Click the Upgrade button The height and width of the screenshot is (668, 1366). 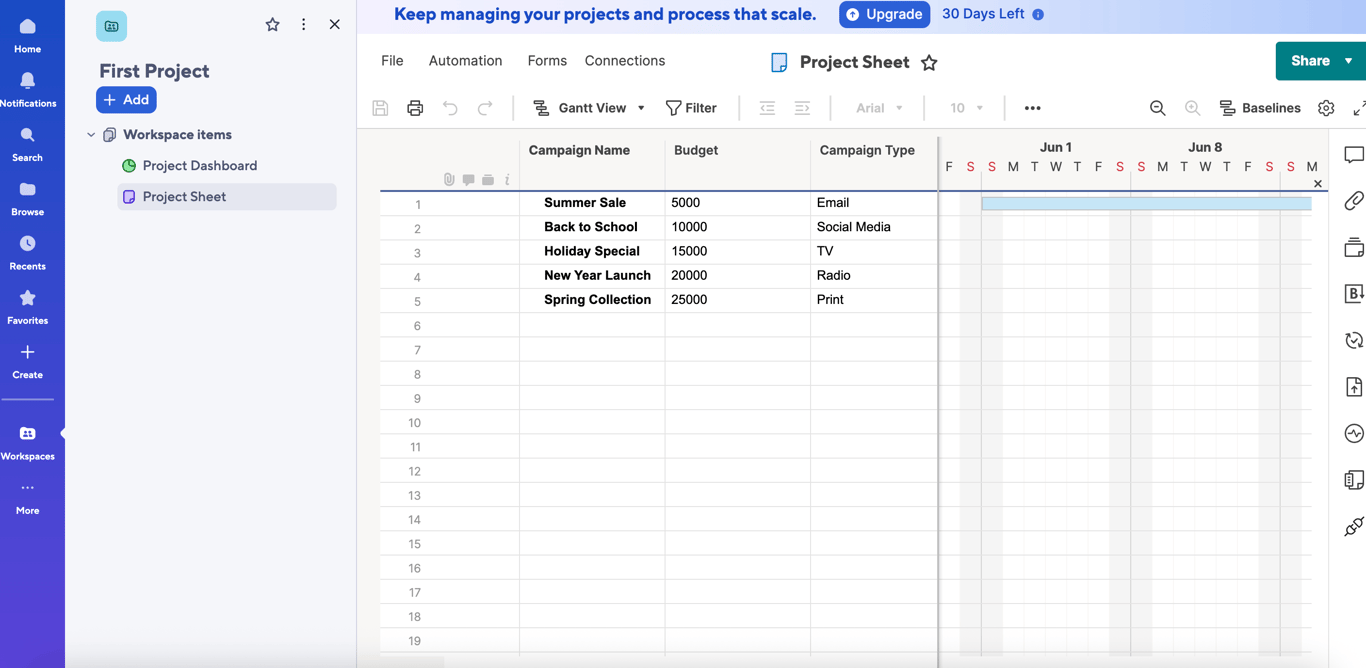tap(884, 14)
